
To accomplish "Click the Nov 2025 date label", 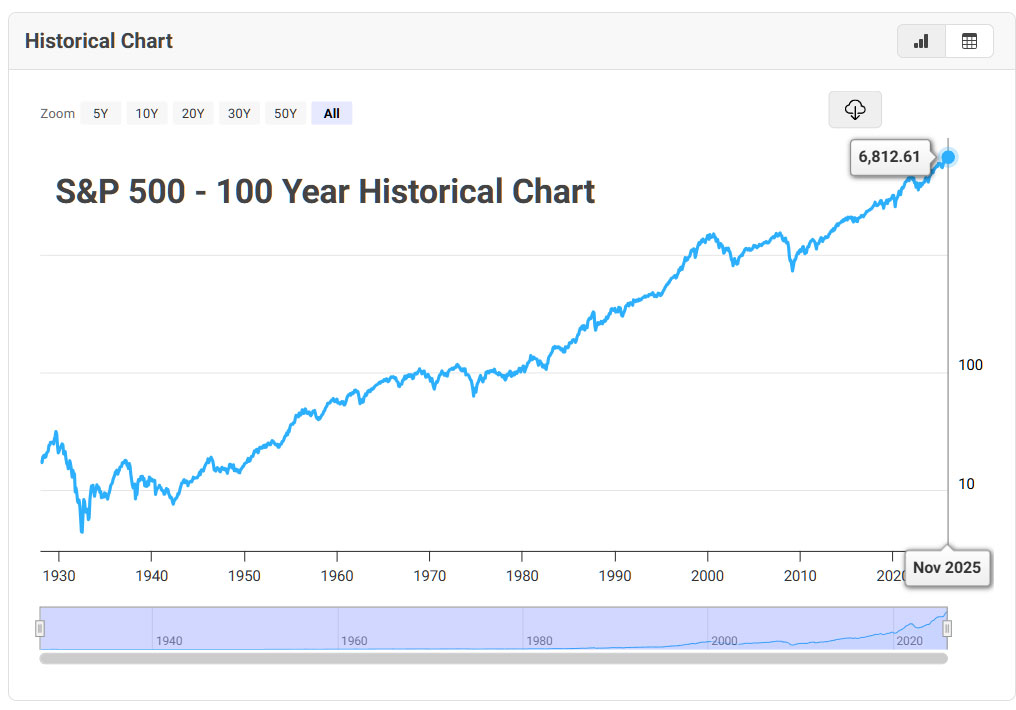I will click(947, 568).
